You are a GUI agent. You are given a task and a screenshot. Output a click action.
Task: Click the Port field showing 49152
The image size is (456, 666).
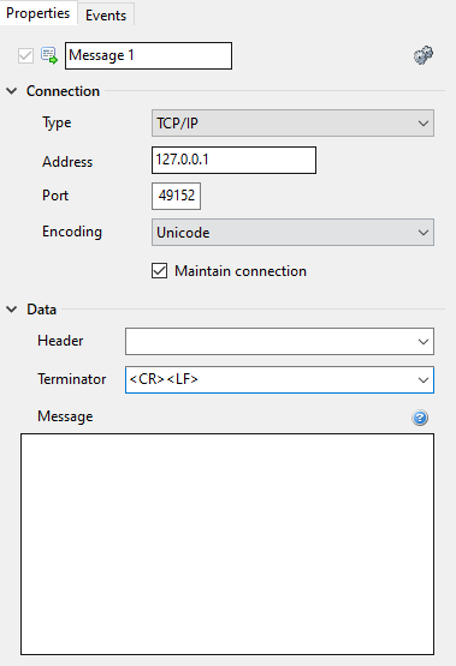point(176,196)
